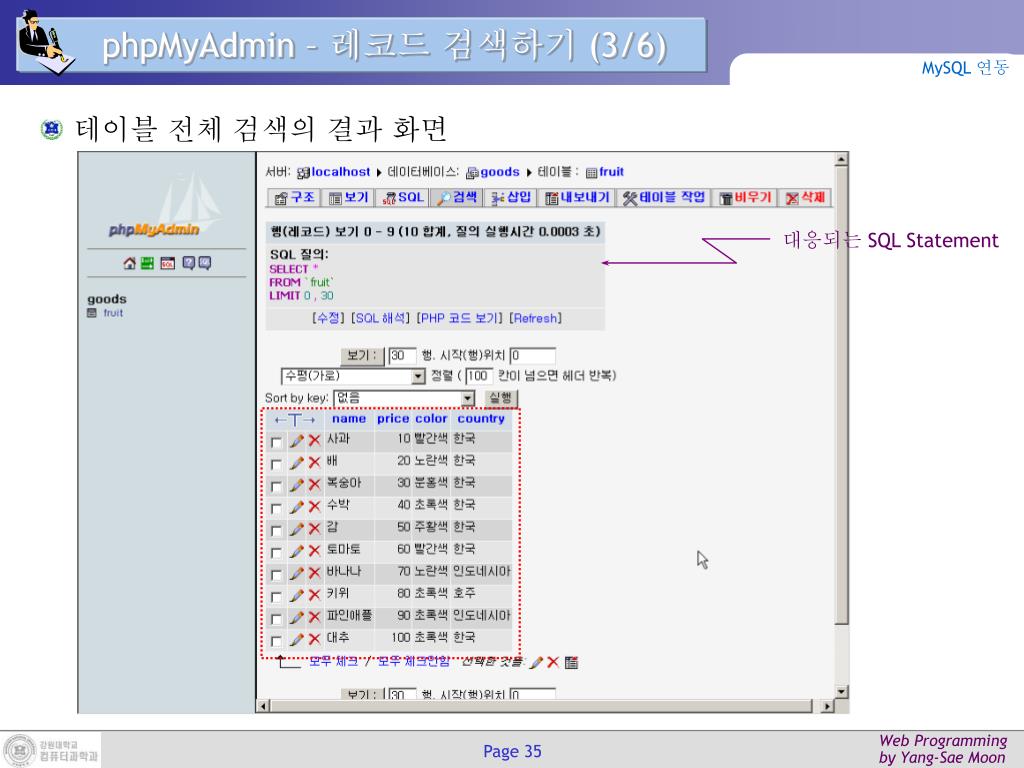Edit the 감 row with pencil icon
Viewport: 1024px width, 768px height.
point(296,529)
